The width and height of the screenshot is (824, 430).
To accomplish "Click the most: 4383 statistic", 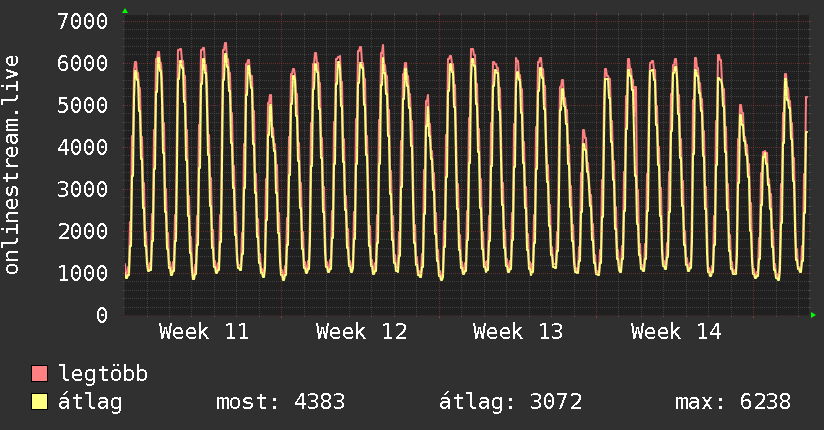I will 280,403.
